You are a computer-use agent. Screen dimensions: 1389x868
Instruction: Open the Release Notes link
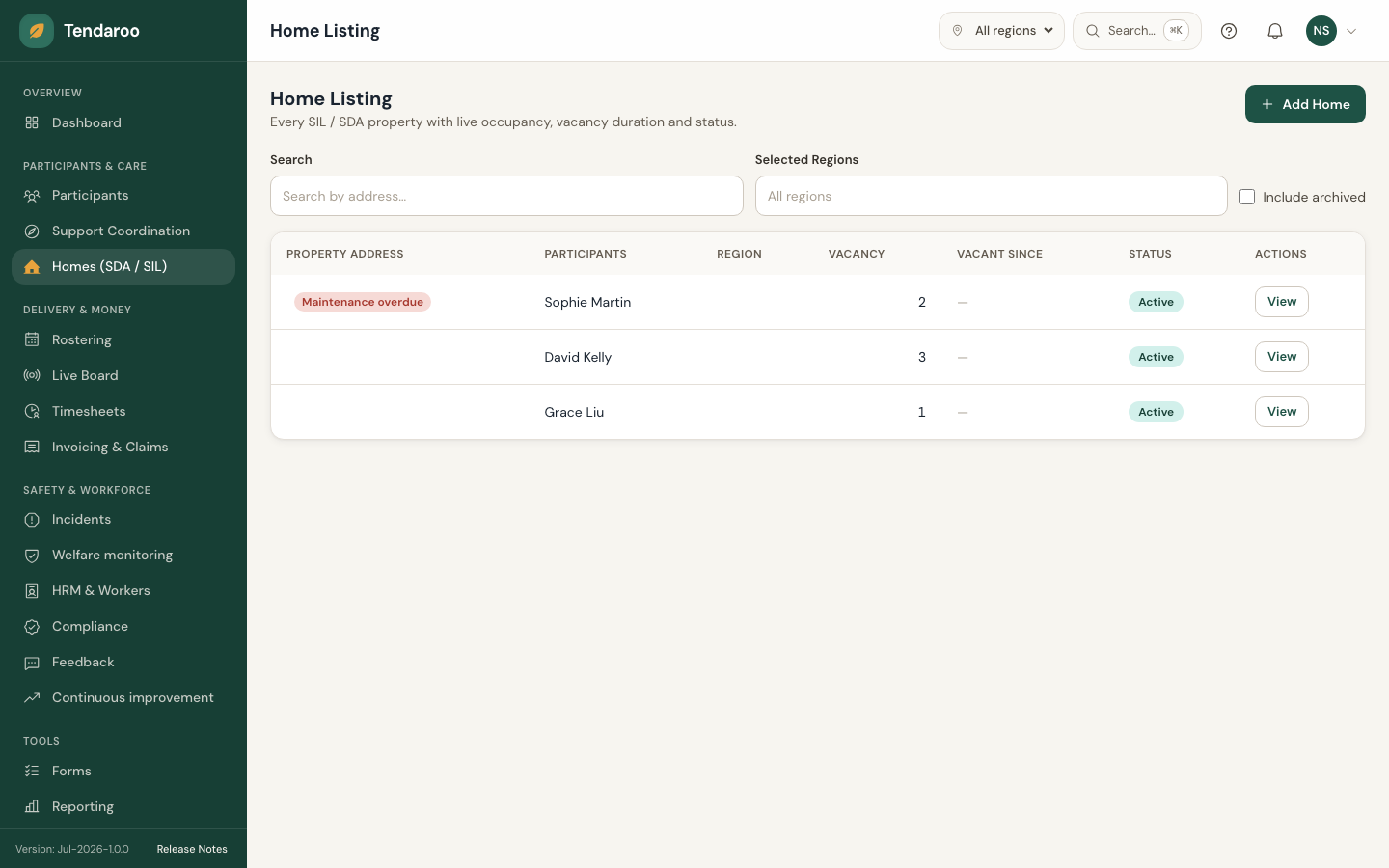[x=192, y=849]
